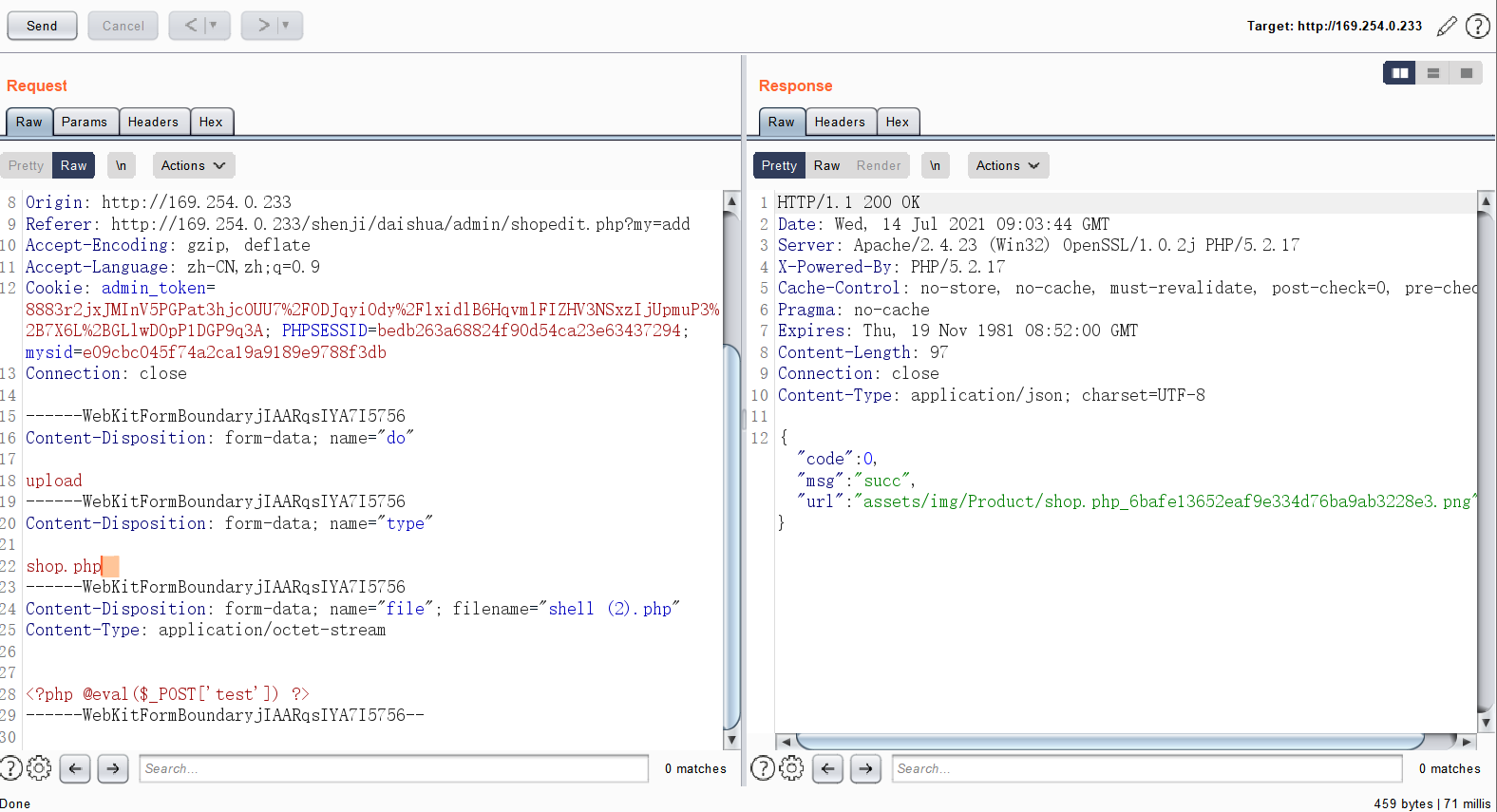Screen dimensions: 1497x812
Task: Click the PHP eval payload line
Action: (x=167, y=694)
